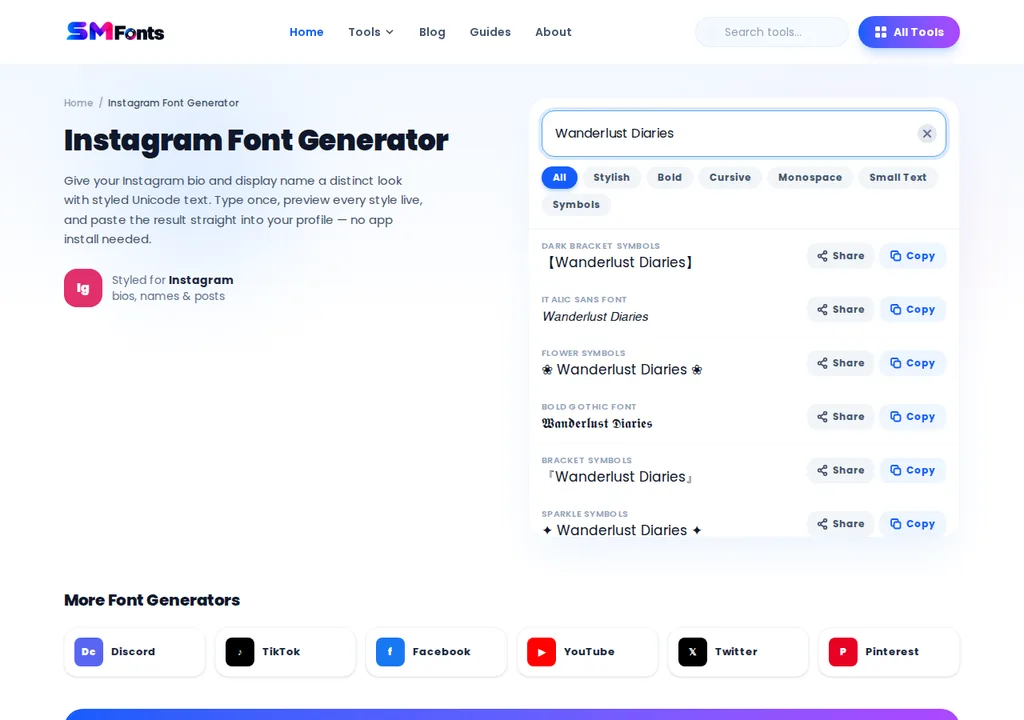Click the SMFonts logo
This screenshot has height=720, width=1024.
click(x=115, y=31)
